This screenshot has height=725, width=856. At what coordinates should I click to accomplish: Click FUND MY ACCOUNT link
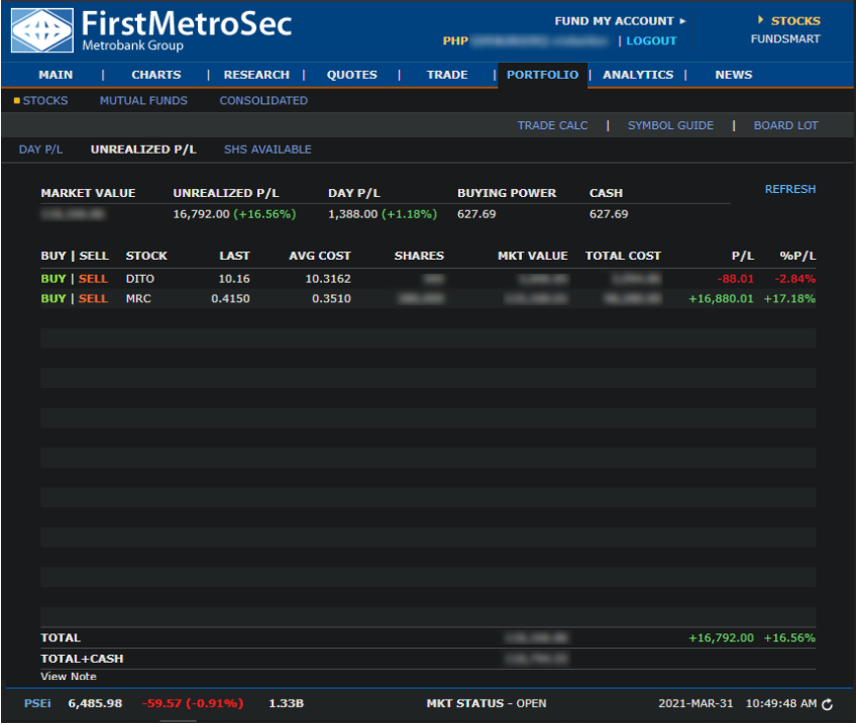[614, 21]
